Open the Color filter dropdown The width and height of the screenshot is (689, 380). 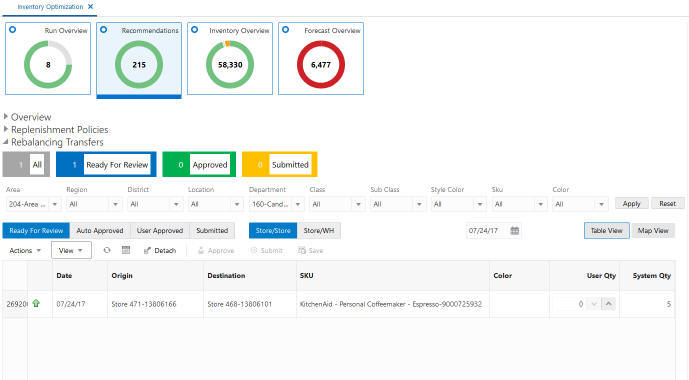602,204
